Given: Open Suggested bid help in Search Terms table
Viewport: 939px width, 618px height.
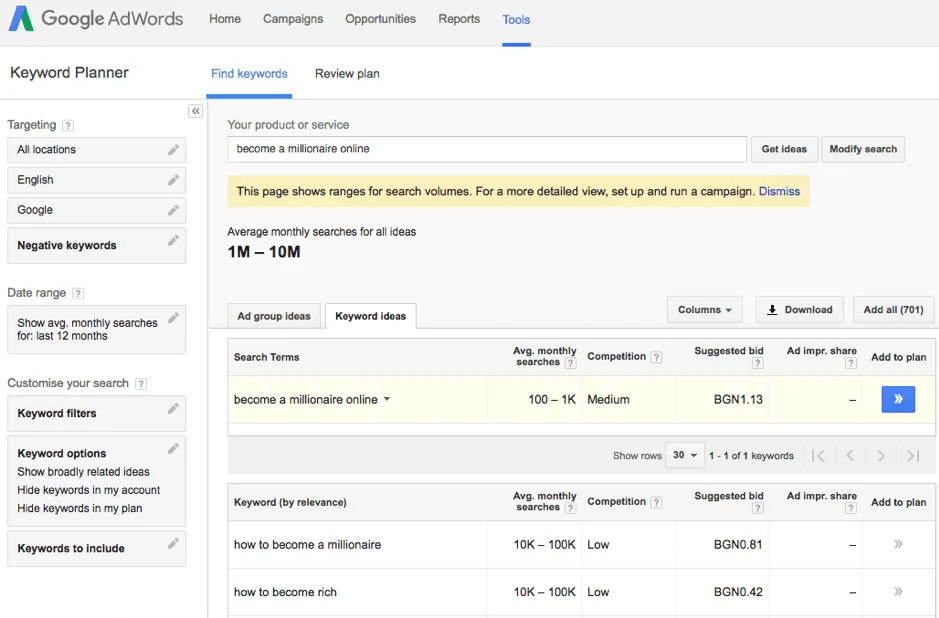Looking at the screenshot, I should point(758,363).
